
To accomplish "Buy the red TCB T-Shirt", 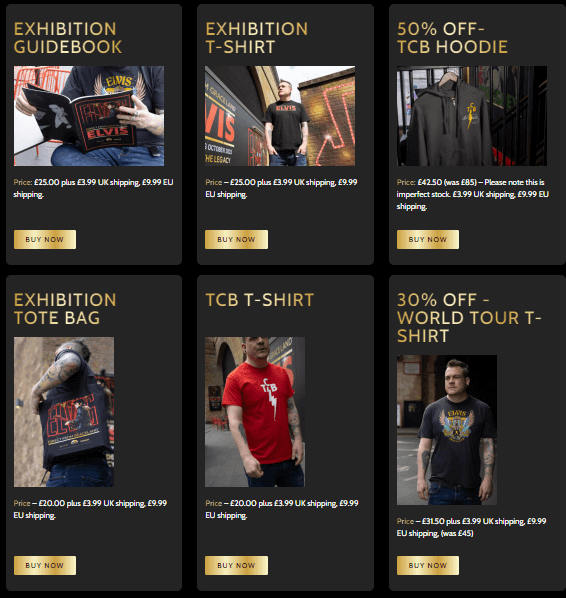I will (x=236, y=565).
